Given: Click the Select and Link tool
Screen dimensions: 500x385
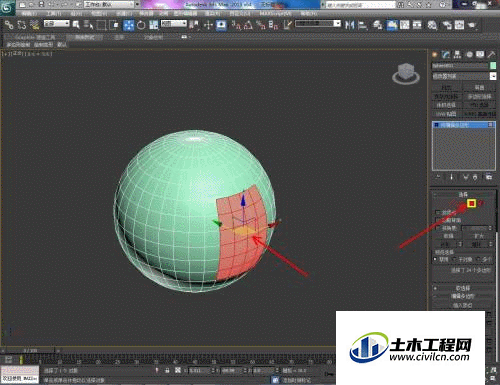Looking at the screenshot, I should 9,25.
